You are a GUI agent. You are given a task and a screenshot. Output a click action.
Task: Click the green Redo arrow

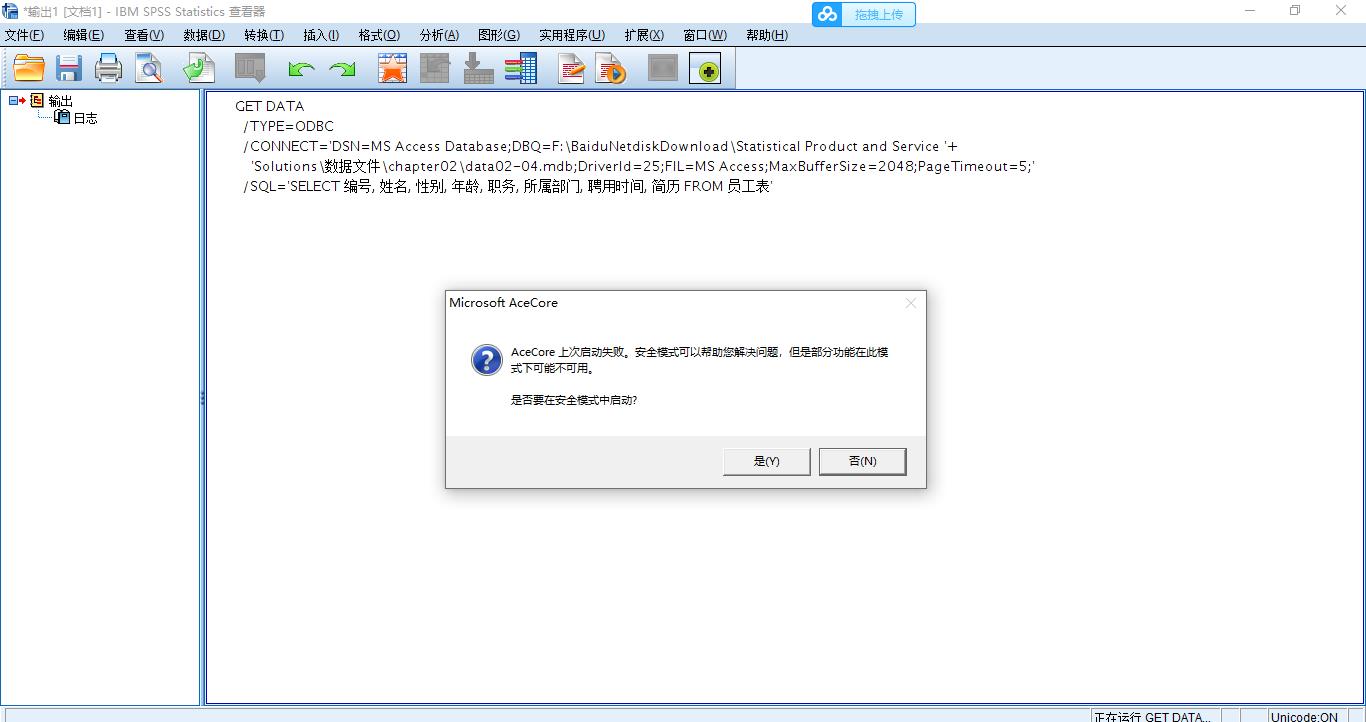(343, 69)
